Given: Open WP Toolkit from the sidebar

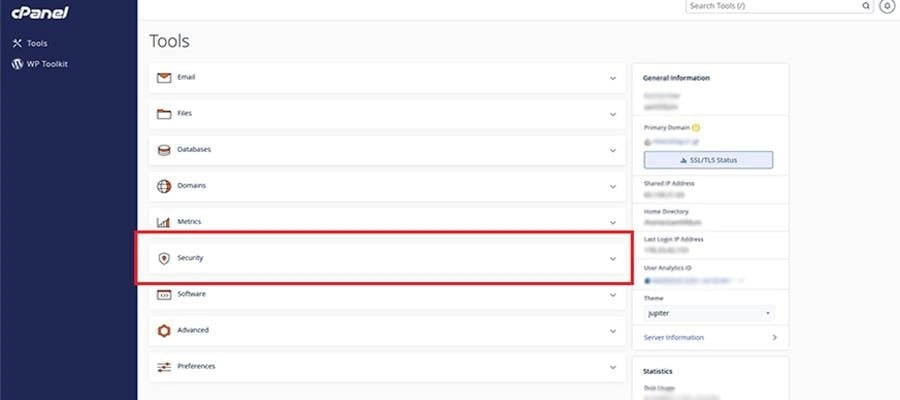Looking at the screenshot, I should point(46,64).
